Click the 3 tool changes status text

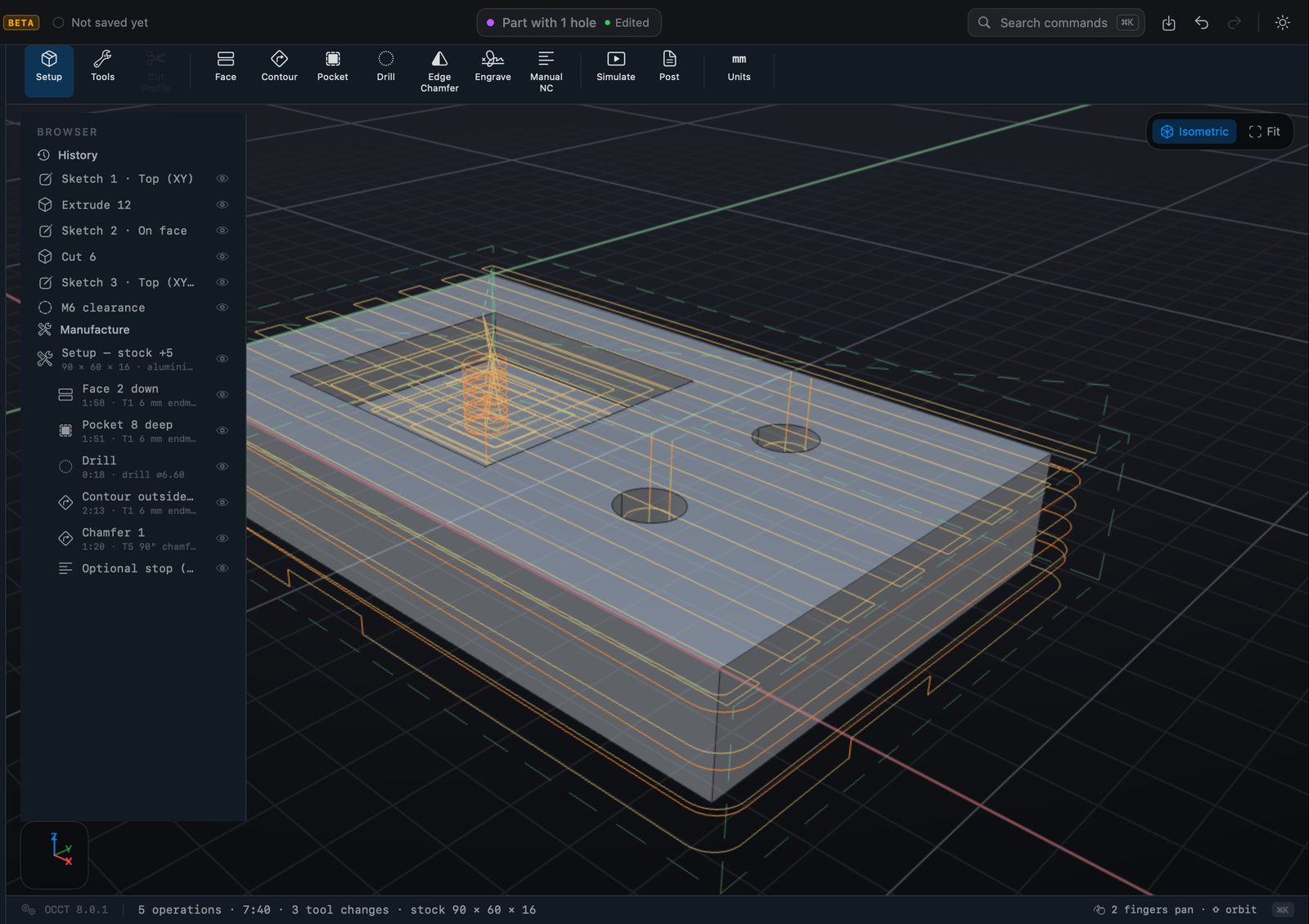pyautogui.click(x=340, y=909)
